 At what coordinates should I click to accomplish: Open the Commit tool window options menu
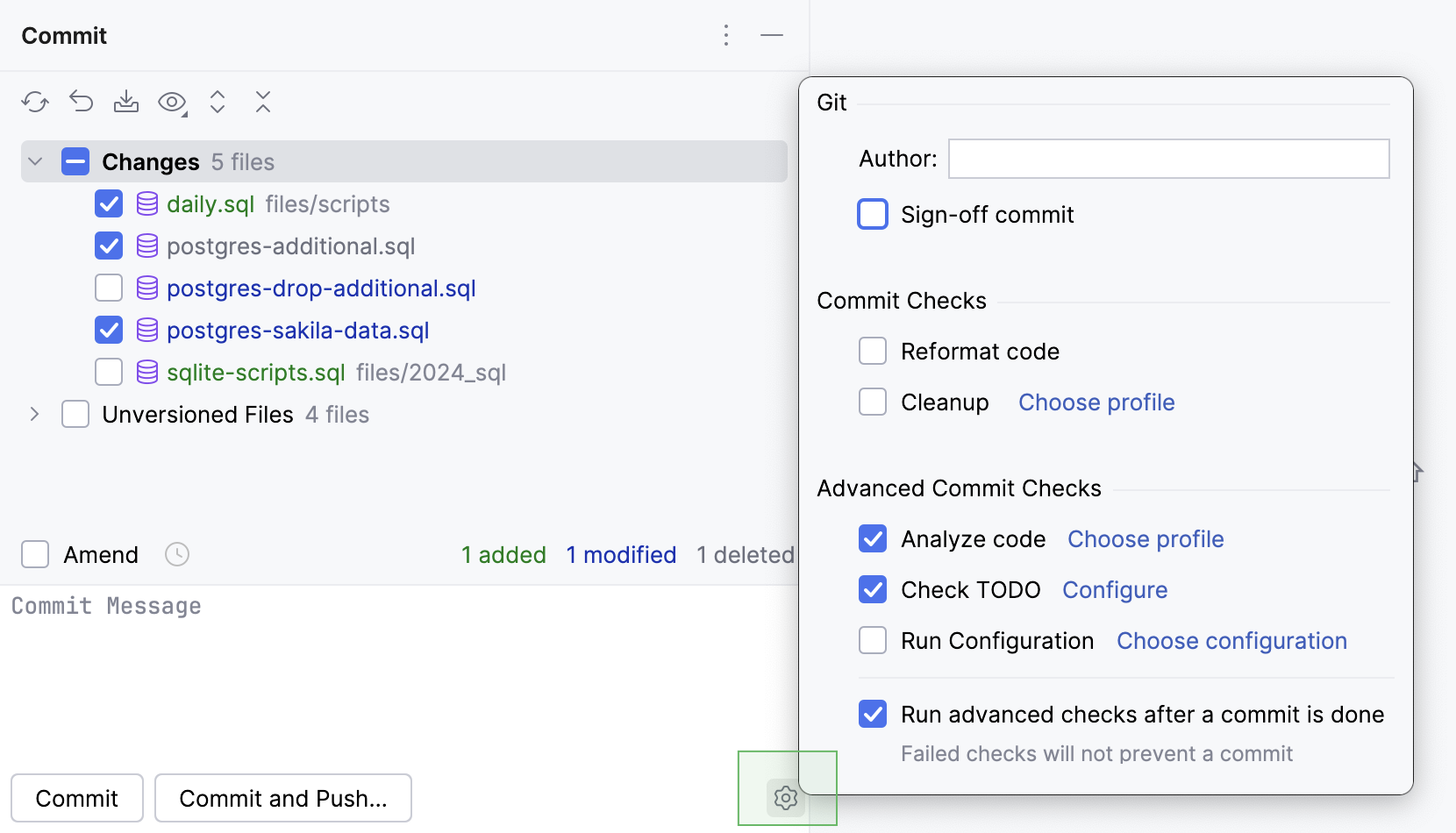726,35
